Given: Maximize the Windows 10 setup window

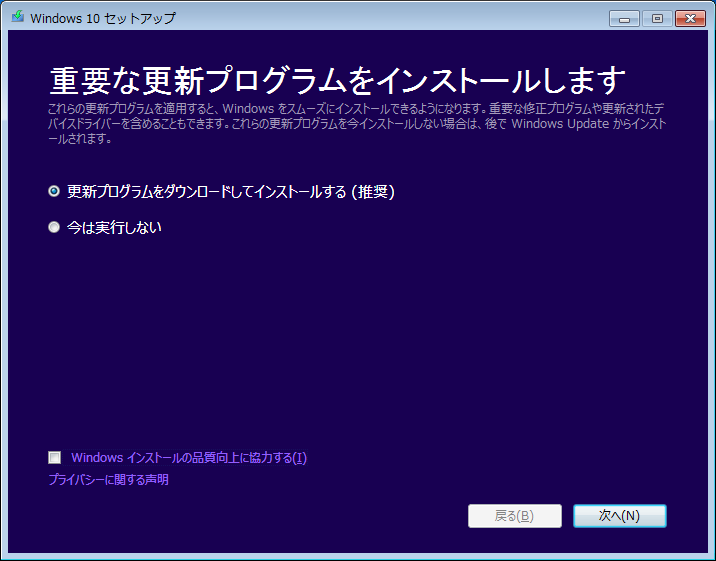Looking at the screenshot, I should (x=657, y=19).
